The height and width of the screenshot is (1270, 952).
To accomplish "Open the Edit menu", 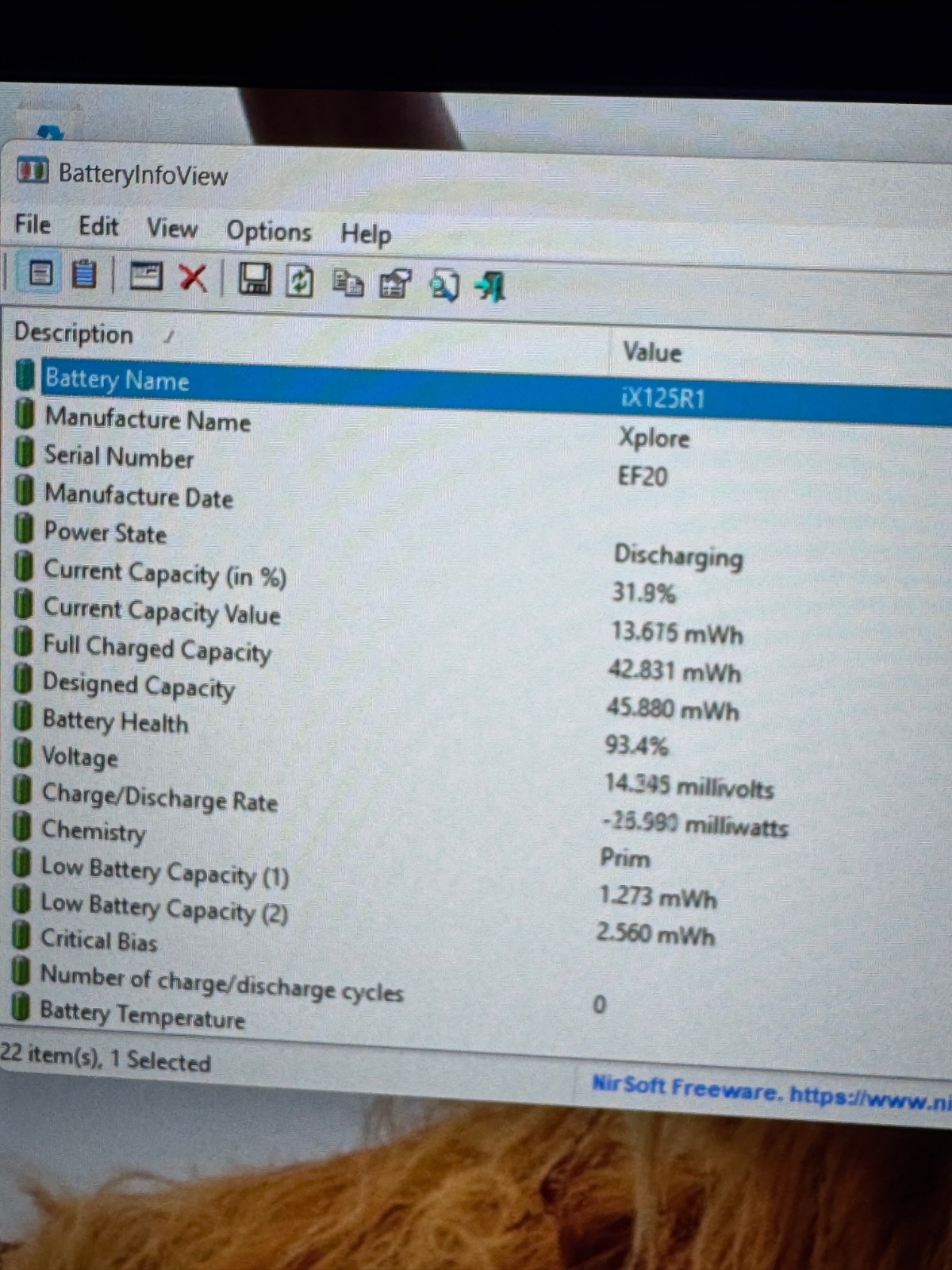I will point(98,227).
